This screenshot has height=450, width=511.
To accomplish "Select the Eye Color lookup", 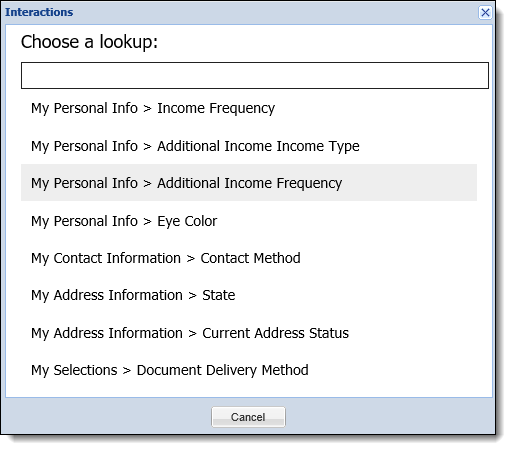I will pyautogui.click(x=249, y=221).
